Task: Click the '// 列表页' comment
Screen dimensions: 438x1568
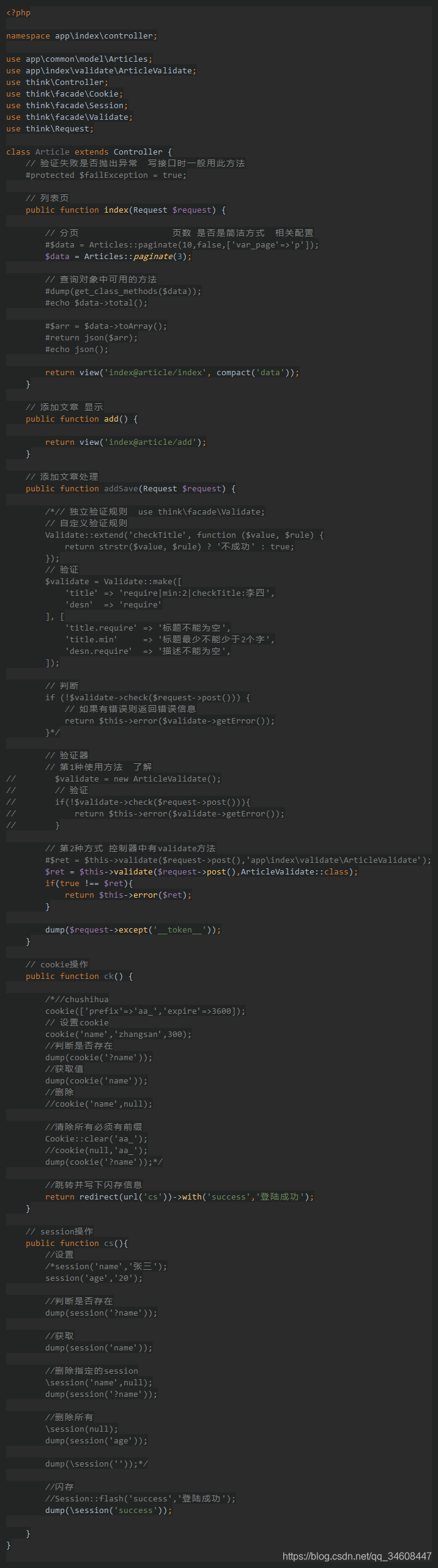Action: tap(47, 199)
